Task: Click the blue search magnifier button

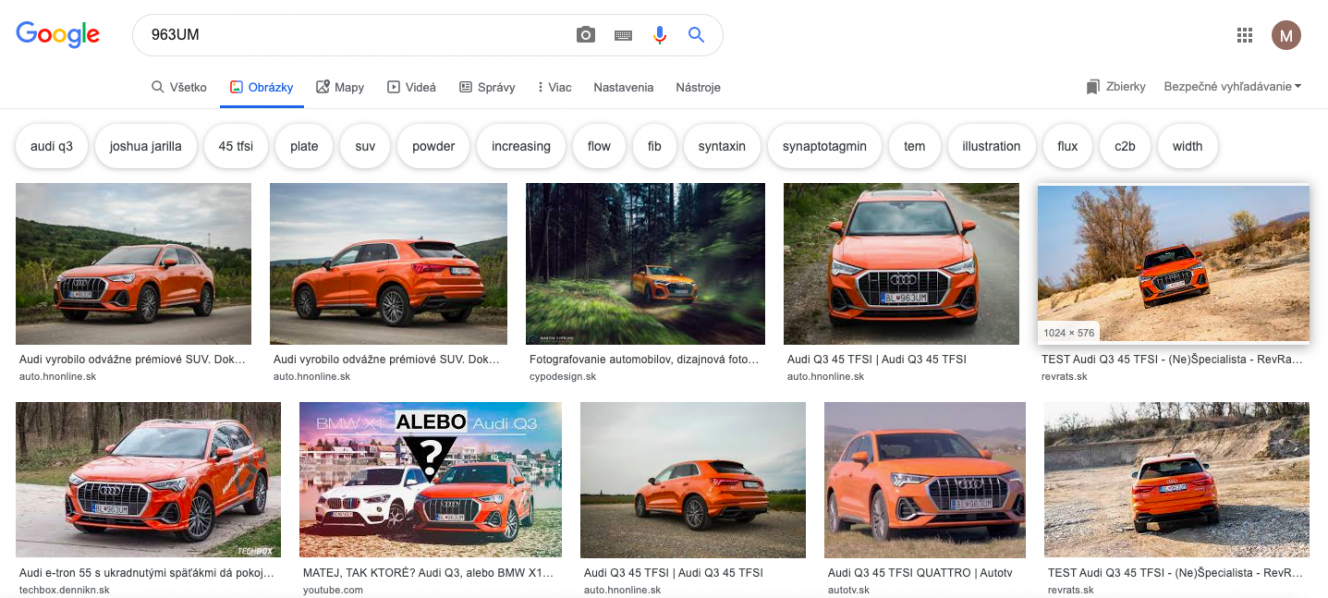Action: pyautogui.click(x=697, y=35)
